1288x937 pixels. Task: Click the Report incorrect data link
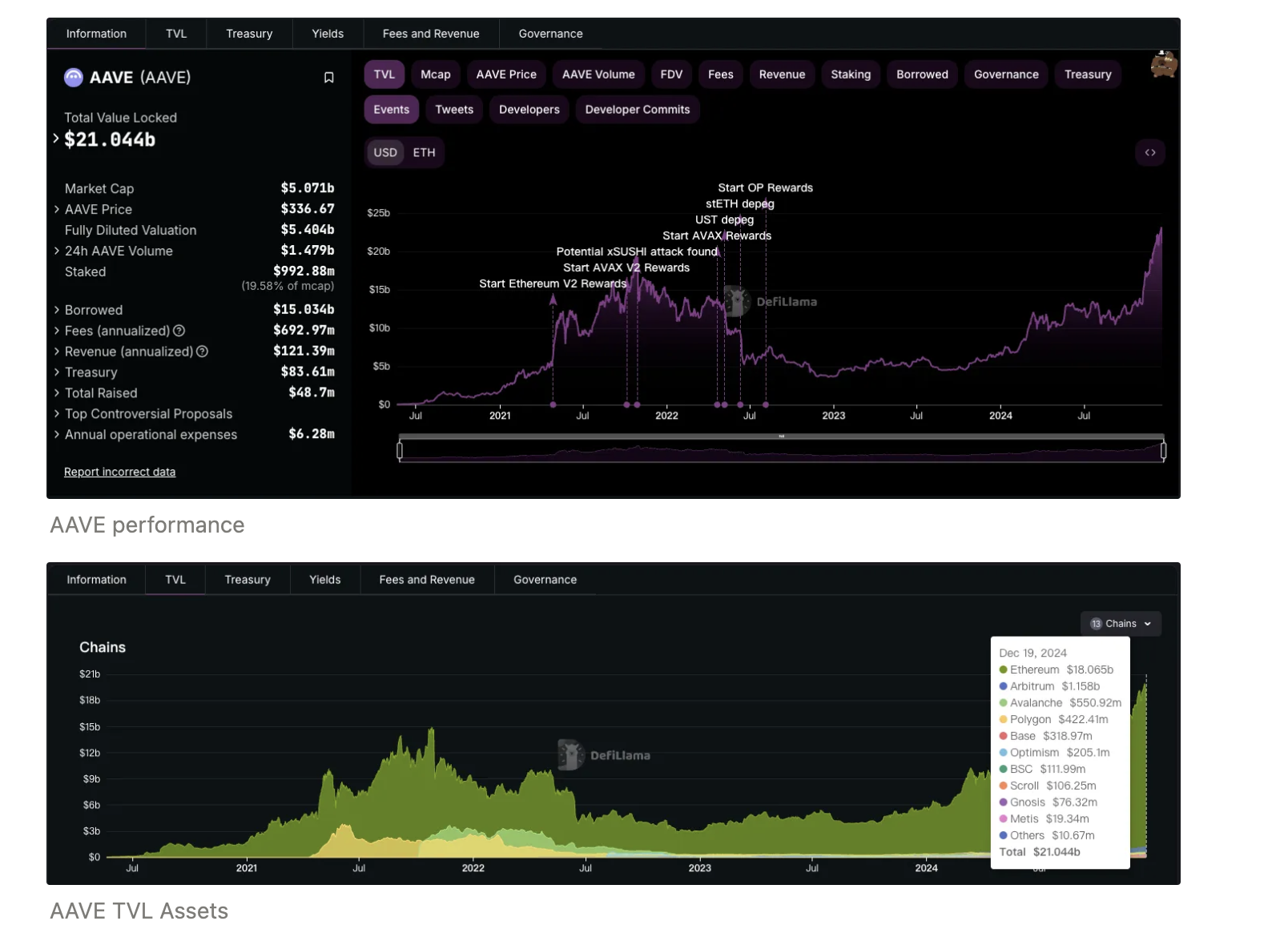pos(119,473)
